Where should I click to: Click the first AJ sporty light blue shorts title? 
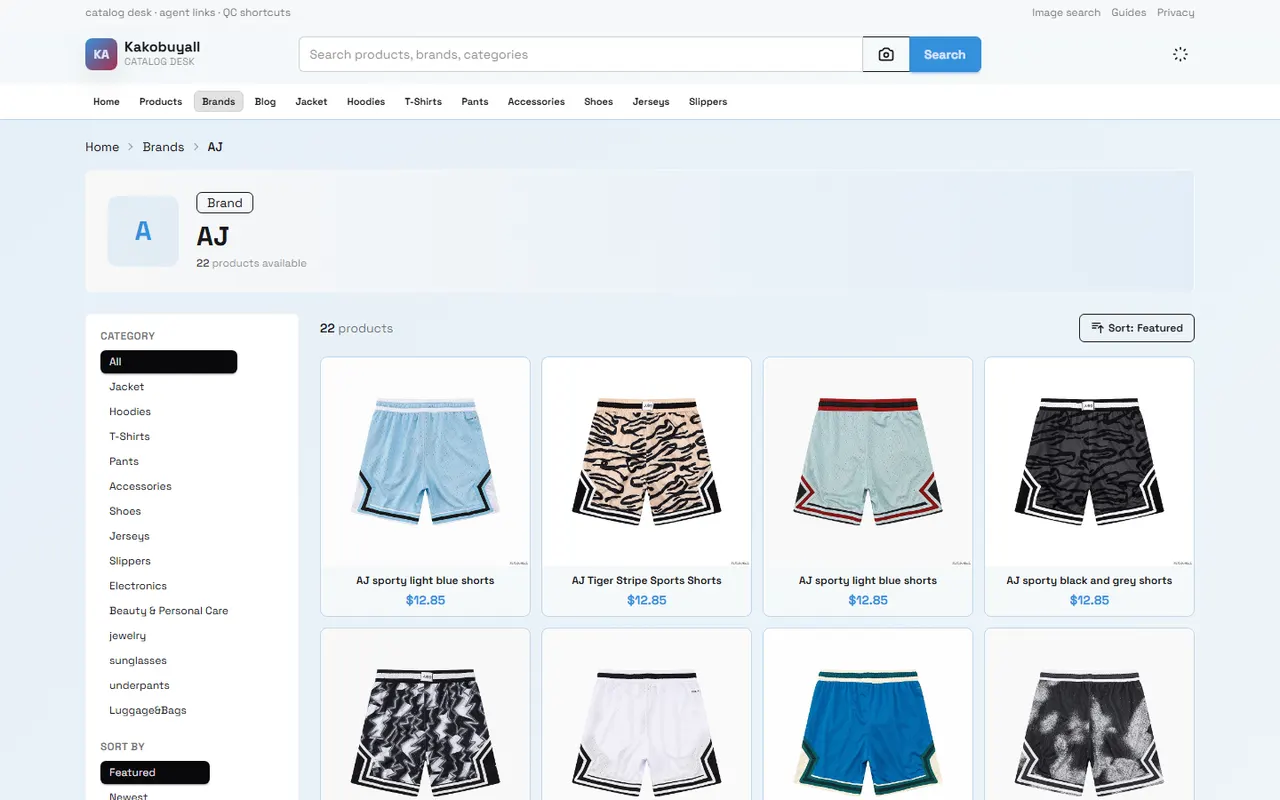(425, 580)
